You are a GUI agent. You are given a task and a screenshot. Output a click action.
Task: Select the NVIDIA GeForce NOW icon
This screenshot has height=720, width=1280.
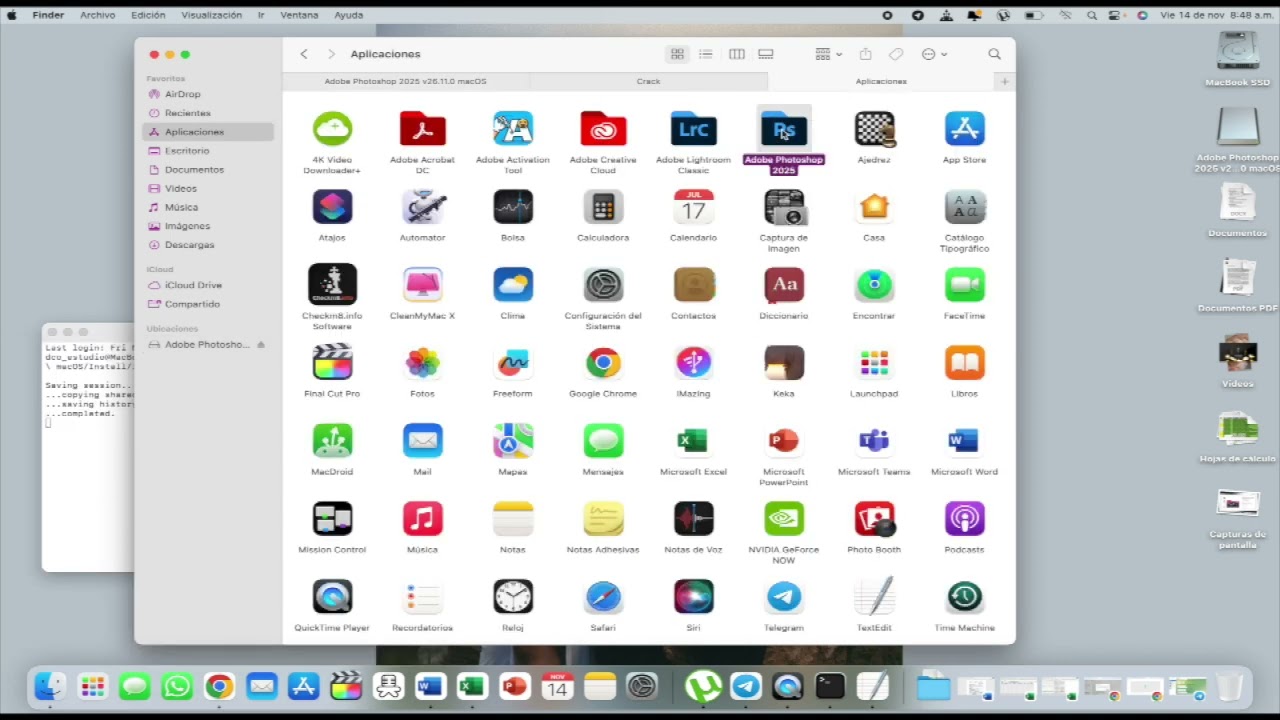pos(783,519)
